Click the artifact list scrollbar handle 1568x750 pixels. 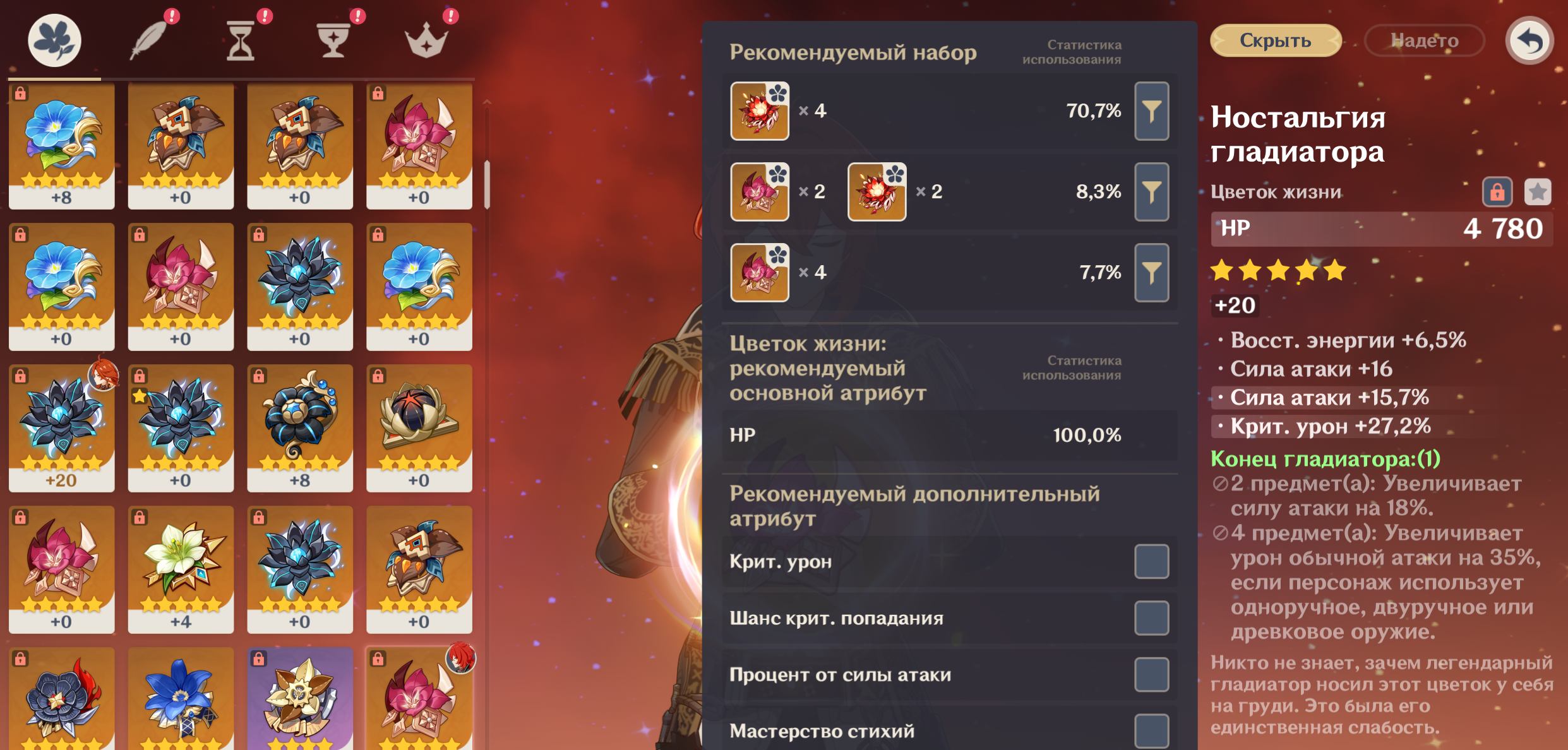click(x=487, y=184)
